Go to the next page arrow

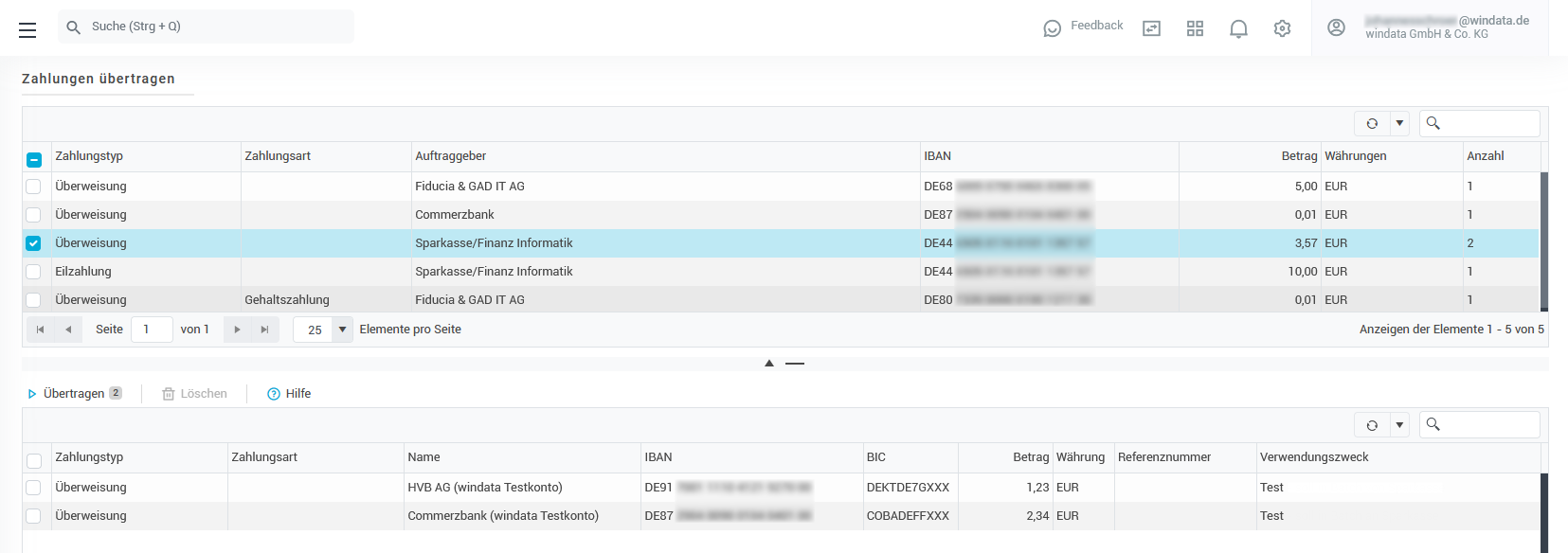click(237, 330)
